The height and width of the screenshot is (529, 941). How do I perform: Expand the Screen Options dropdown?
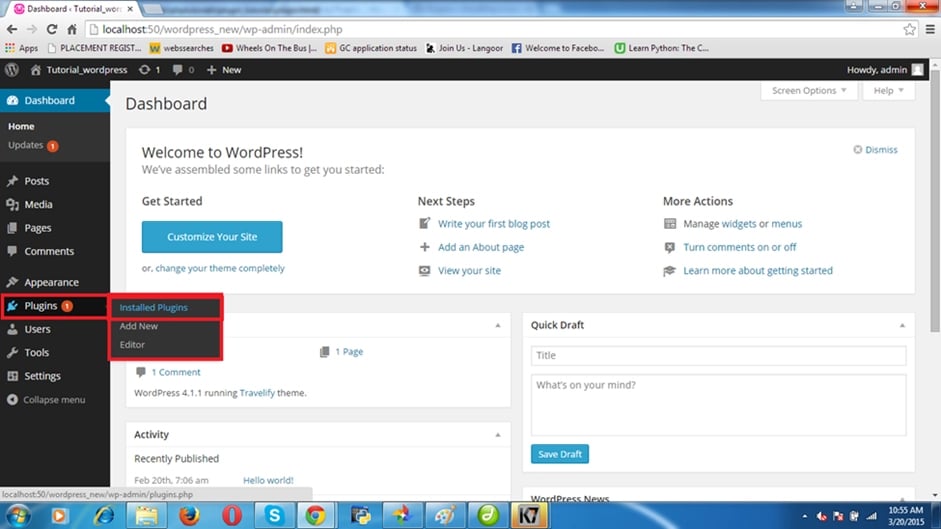pyautogui.click(x=809, y=90)
